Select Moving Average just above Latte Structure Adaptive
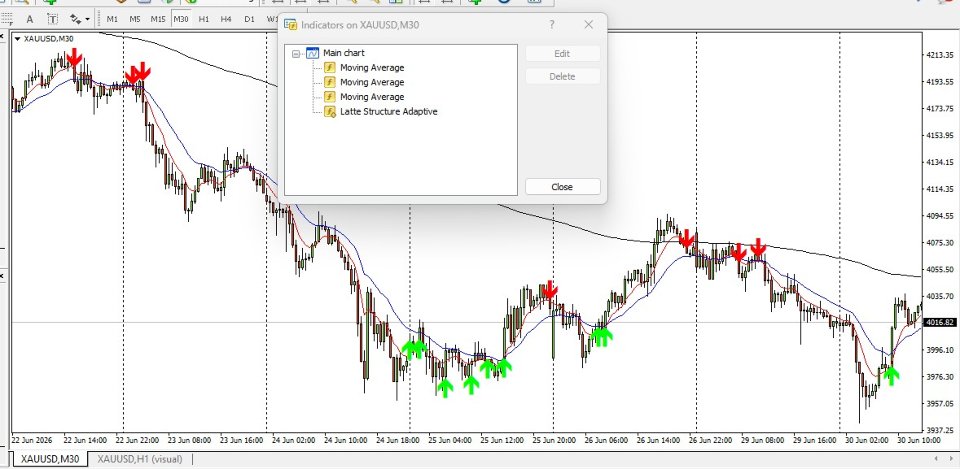960x469 pixels. point(372,97)
